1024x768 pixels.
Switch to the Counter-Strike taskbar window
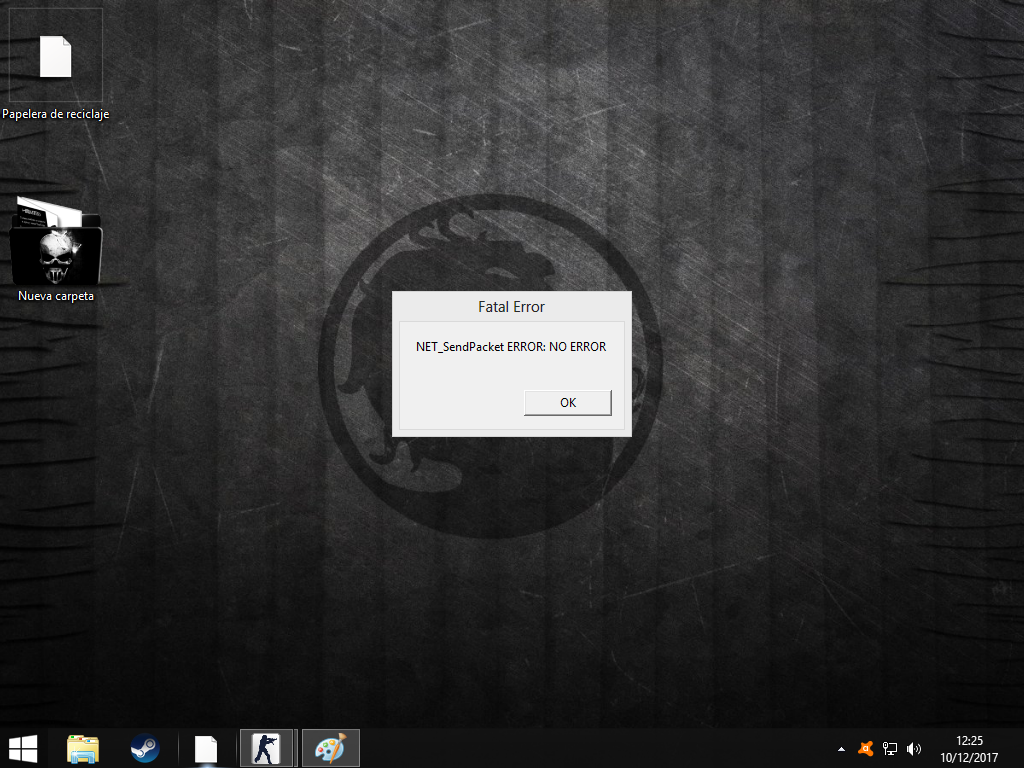(266, 748)
